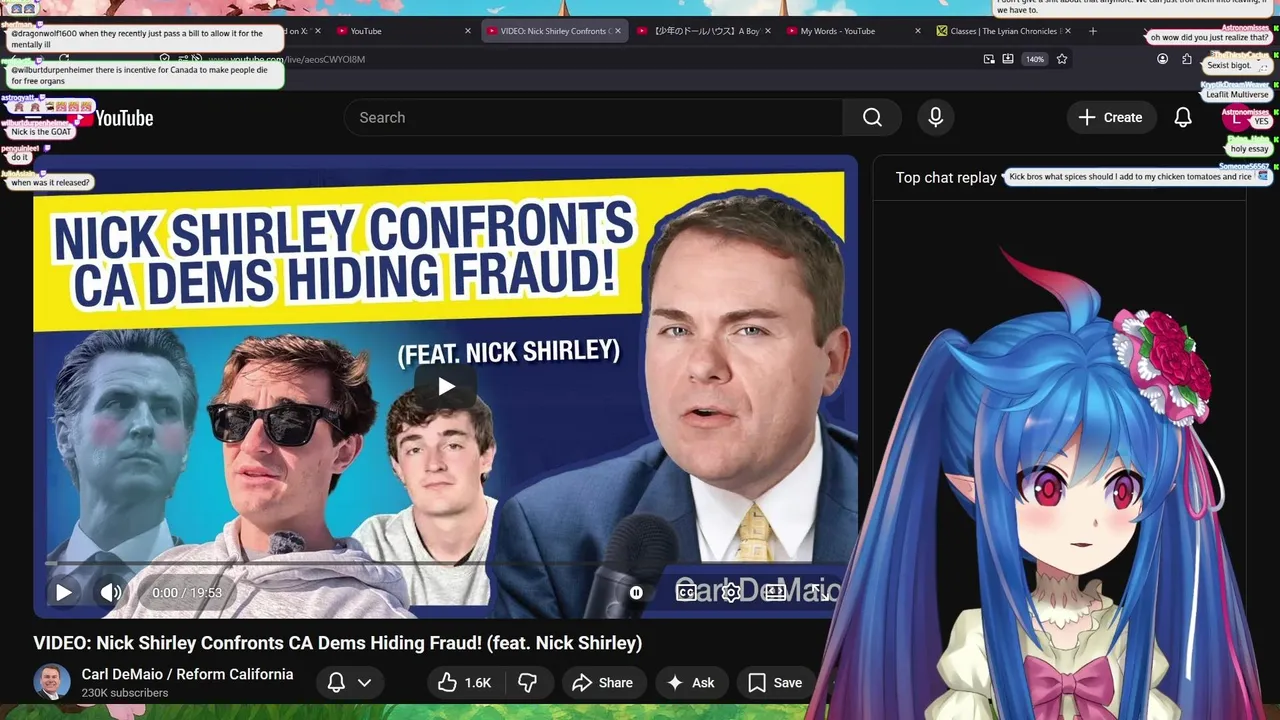
Task: Open the Top chat replay dropdown
Action: point(945,177)
